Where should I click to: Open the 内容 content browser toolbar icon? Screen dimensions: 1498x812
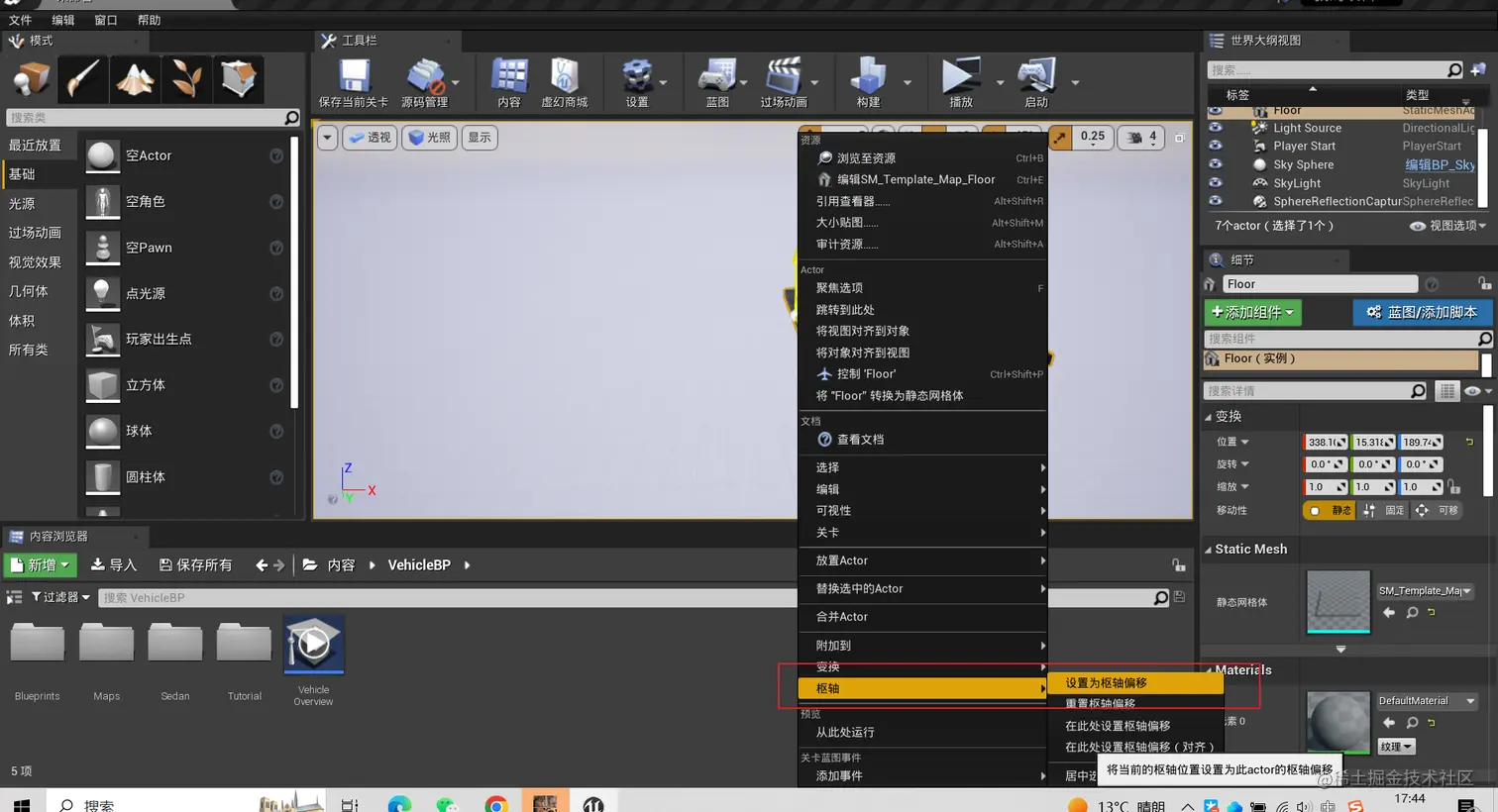[x=509, y=76]
